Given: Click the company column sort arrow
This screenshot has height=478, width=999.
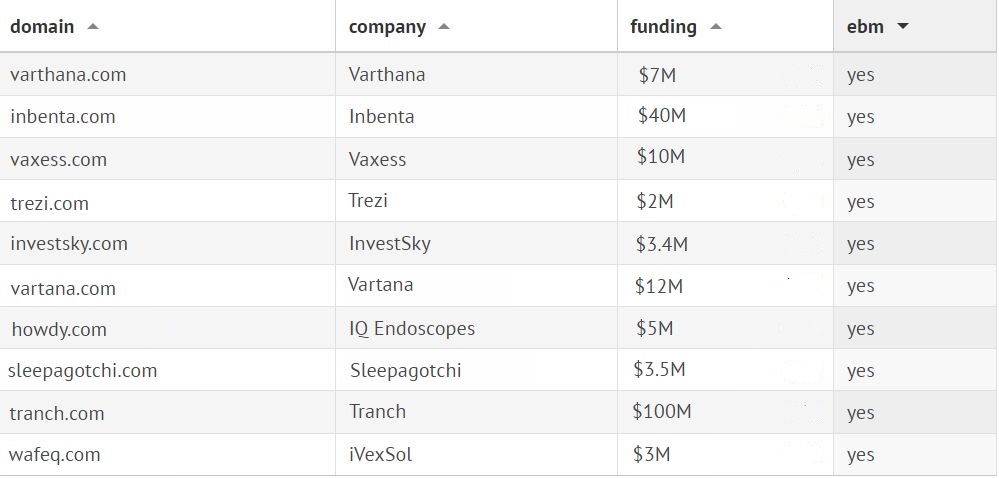Looking at the screenshot, I should 444,27.
